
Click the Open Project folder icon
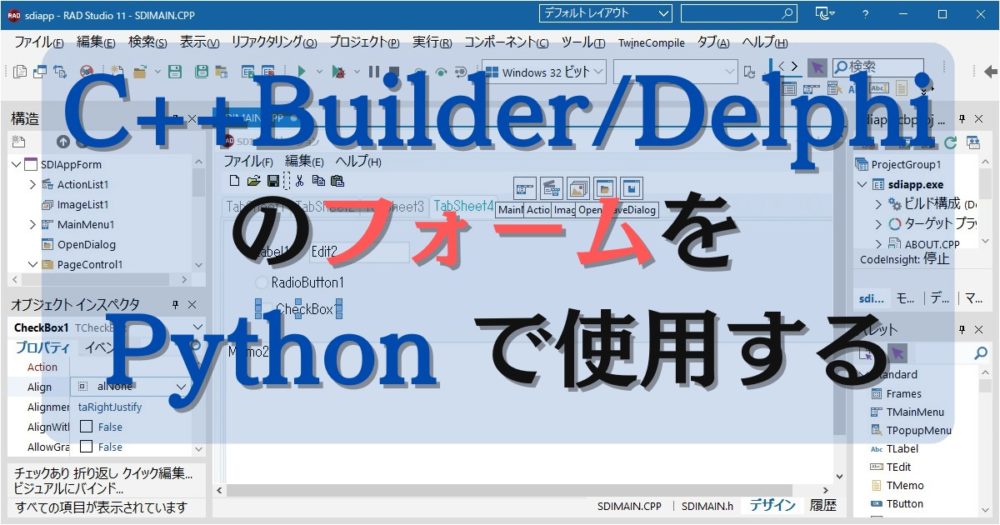pyautogui.click(x=140, y=71)
